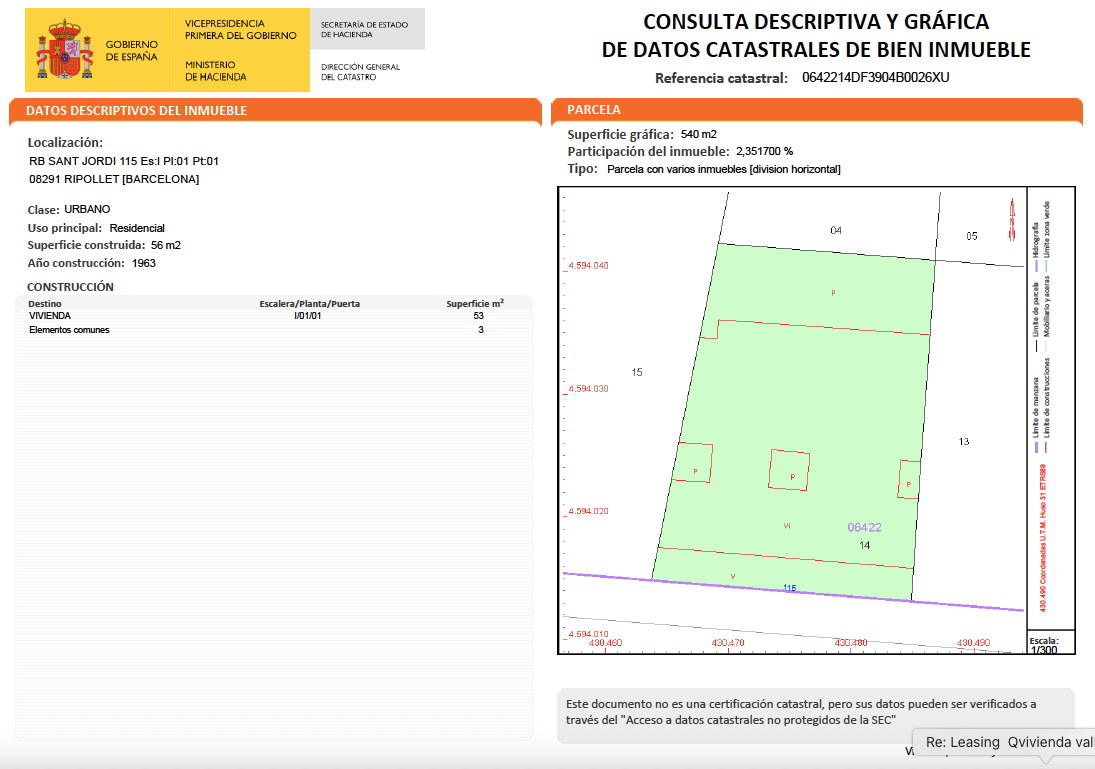Open the 'Re: Leasing Qvivienda' tooltip
The height and width of the screenshot is (769, 1095).
coord(1003,742)
